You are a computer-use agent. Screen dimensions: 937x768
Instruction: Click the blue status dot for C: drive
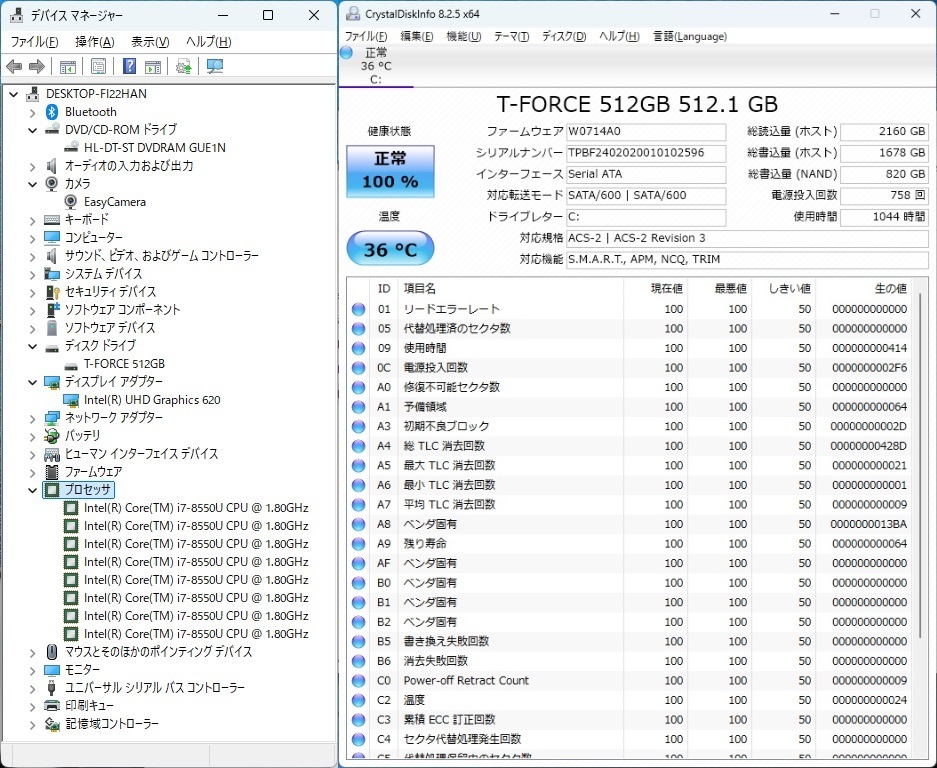pyautogui.click(x=346, y=53)
